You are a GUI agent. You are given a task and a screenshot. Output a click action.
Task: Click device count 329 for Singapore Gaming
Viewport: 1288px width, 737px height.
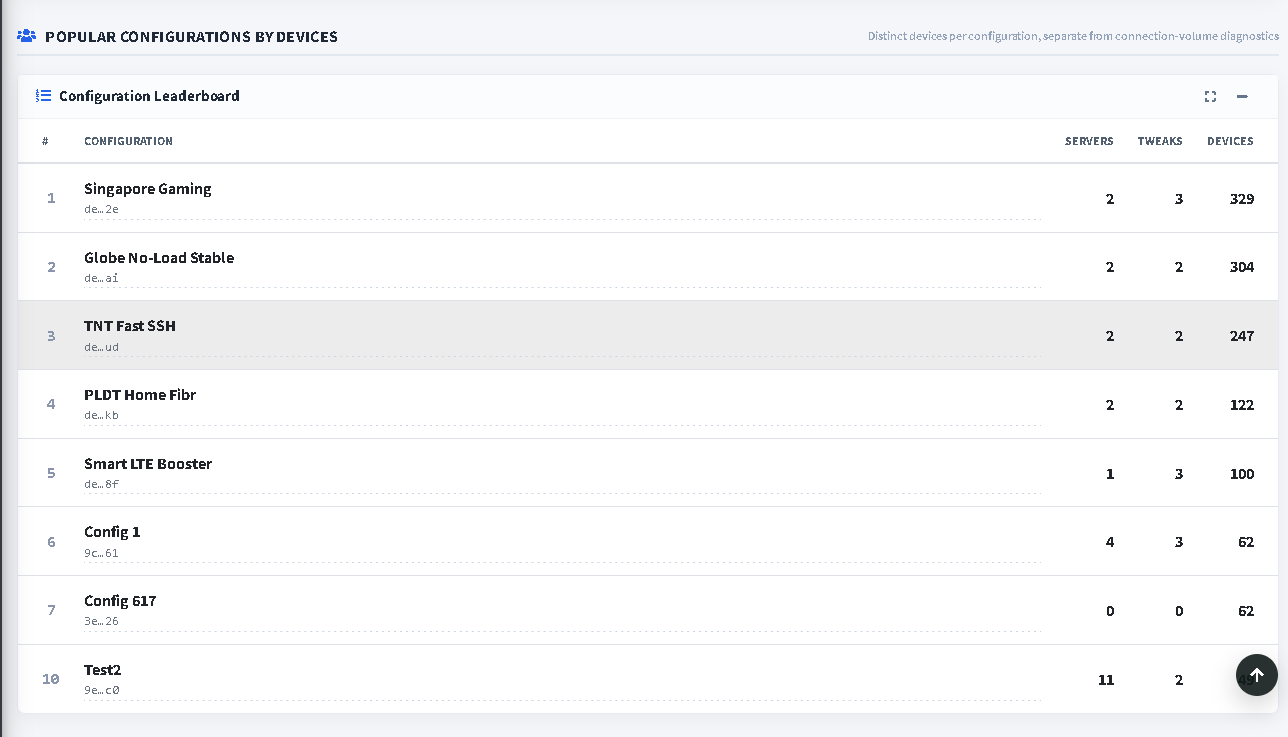1242,198
